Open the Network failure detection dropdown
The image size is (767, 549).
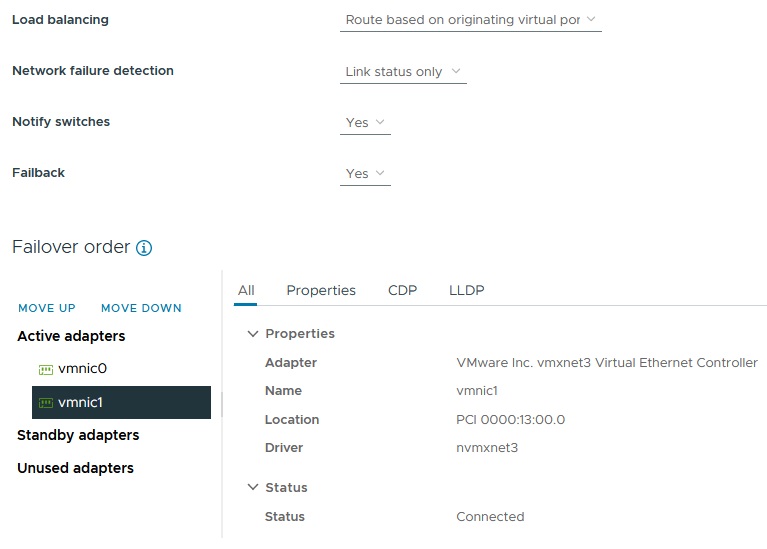[403, 72]
